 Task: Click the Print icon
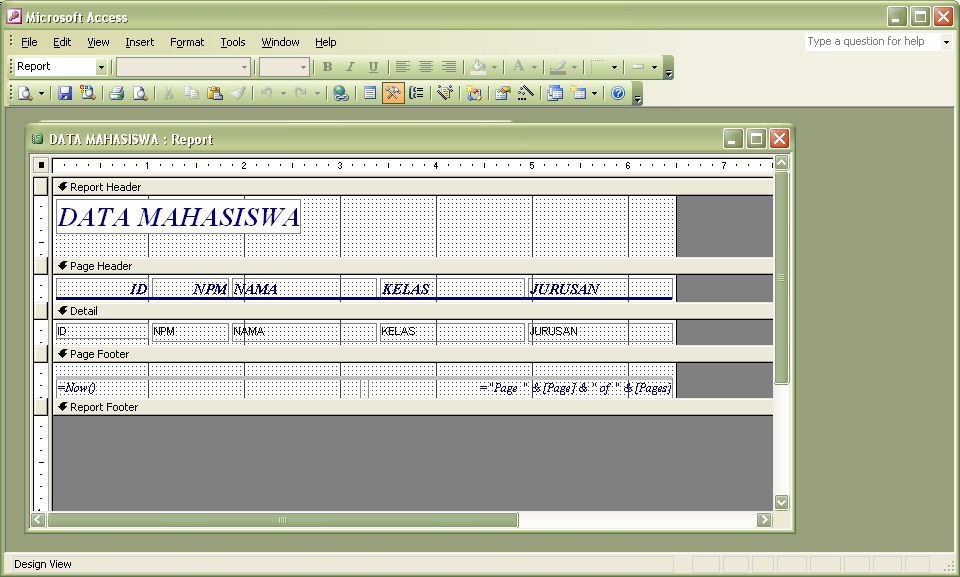116,93
